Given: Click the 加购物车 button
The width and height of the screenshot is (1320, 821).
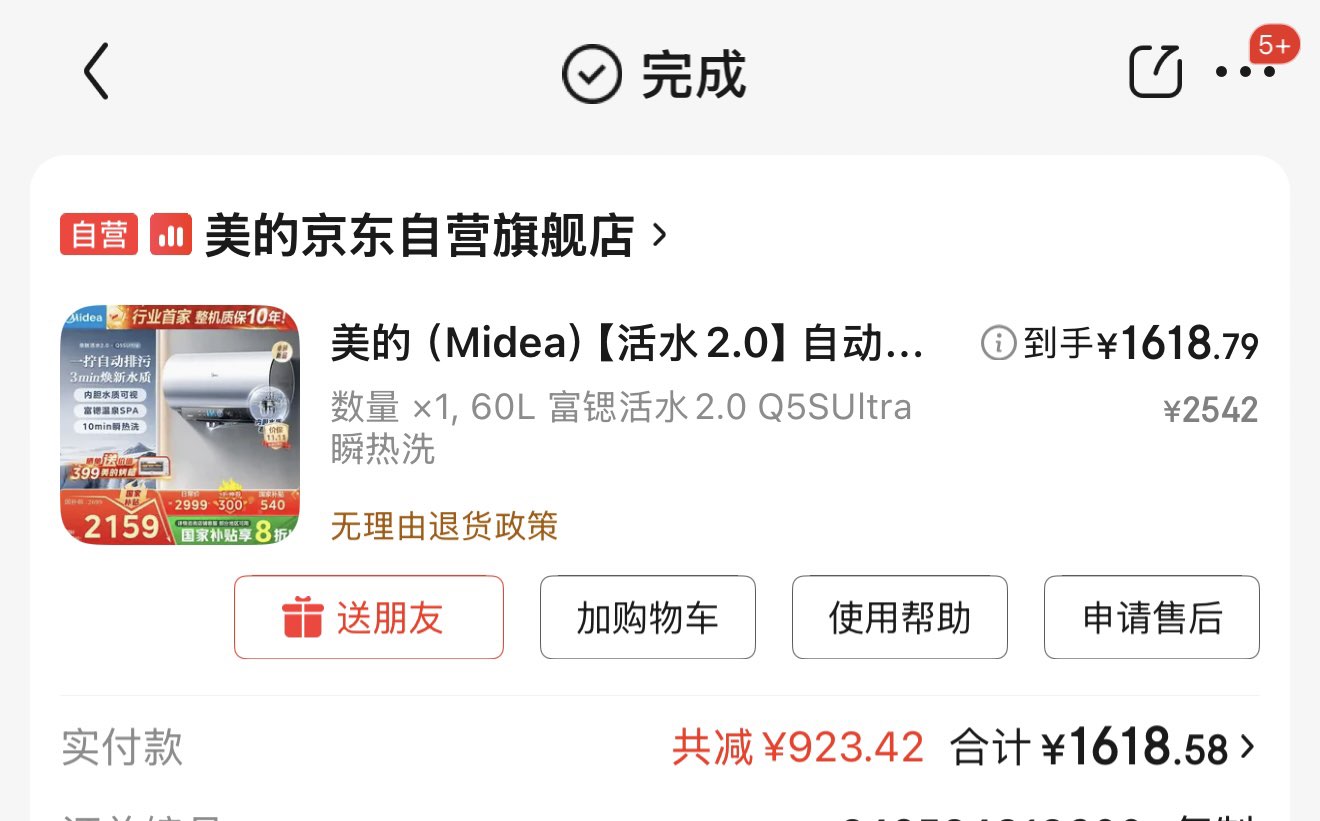Looking at the screenshot, I should pyautogui.click(x=648, y=617).
